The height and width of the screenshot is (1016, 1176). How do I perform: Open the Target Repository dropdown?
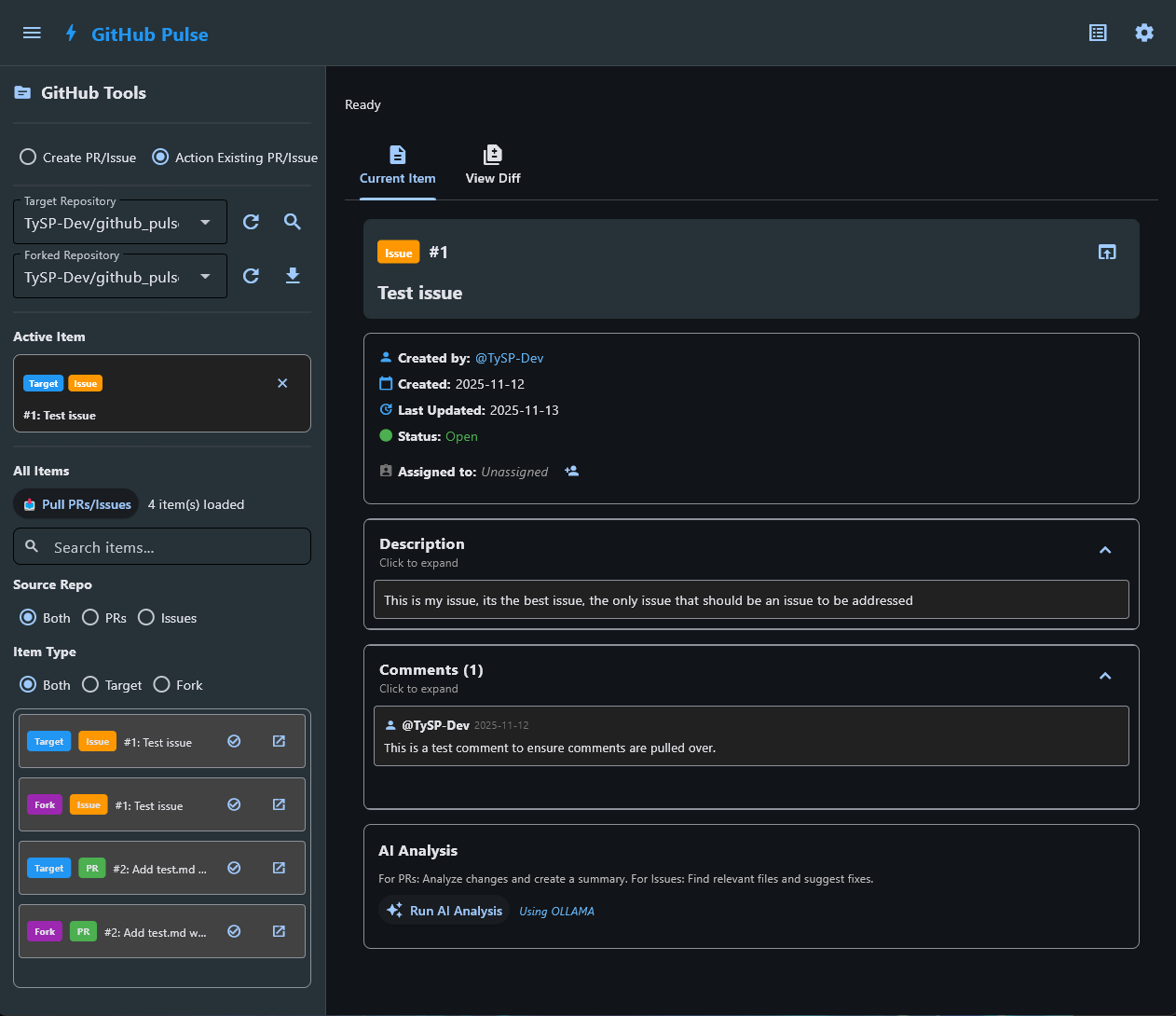point(120,223)
